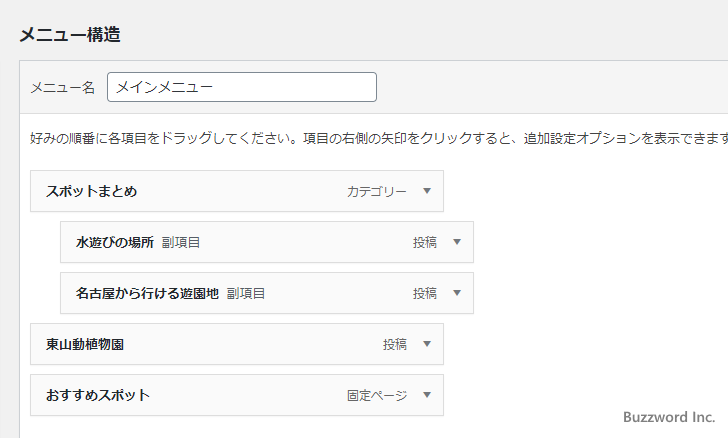Click 投稿 label on 水遊びの場所 row
The image size is (728, 438).
[425, 242]
